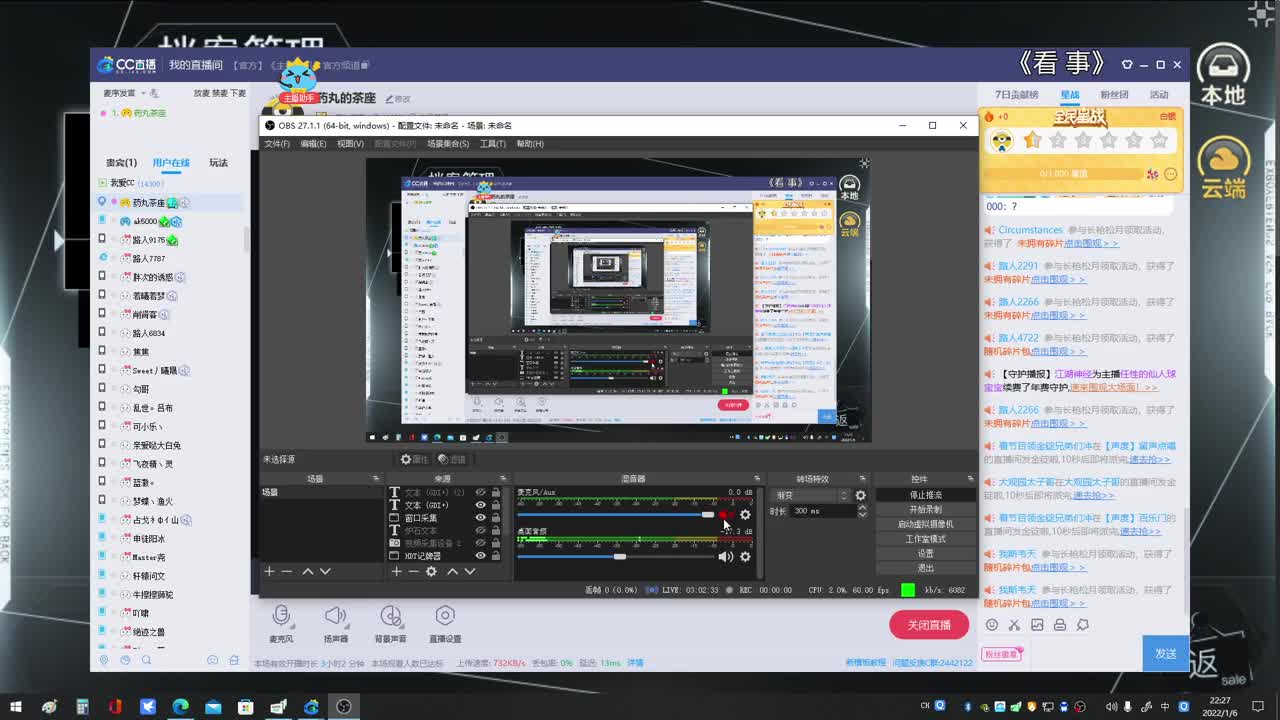Screen dimensions: 1280x720
Task: Open 麦克风/Aux audio settings gear
Action: click(745, 515)
